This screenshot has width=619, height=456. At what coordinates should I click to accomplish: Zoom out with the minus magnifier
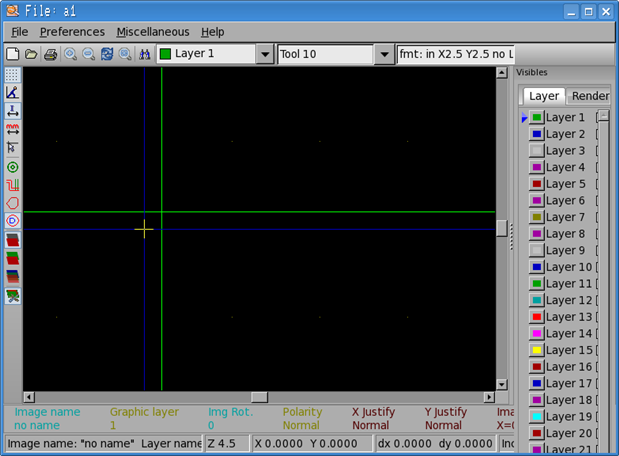[x=88, y=54]
